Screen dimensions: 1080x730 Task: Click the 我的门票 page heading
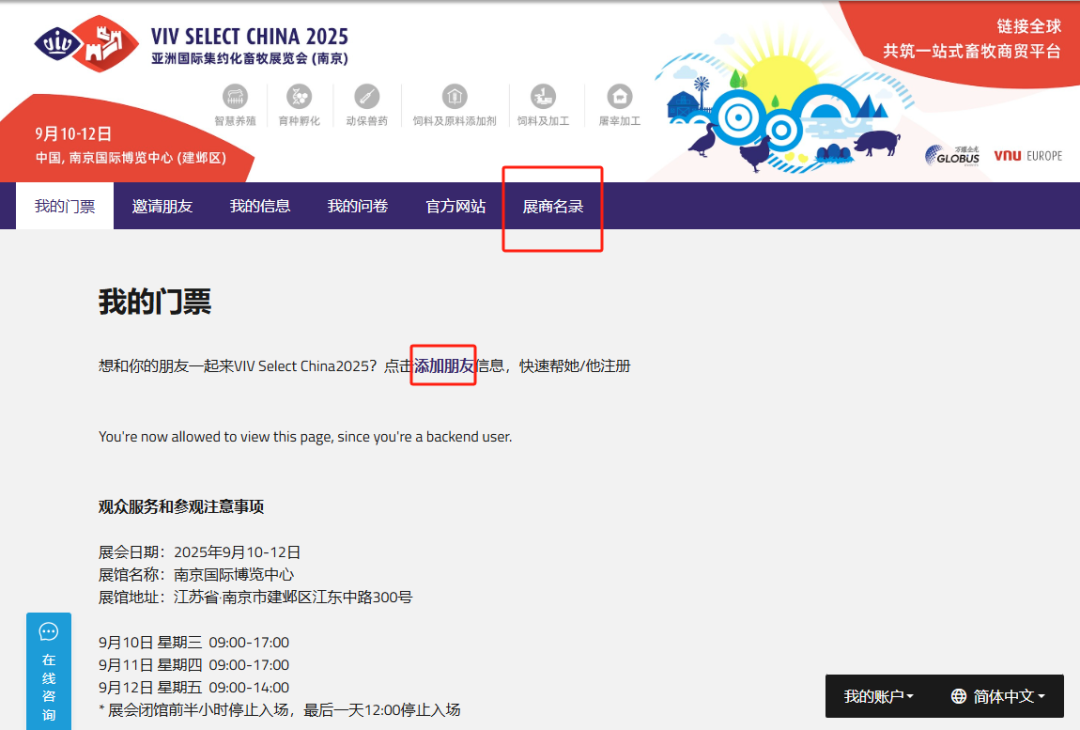click(x=155, y=302)
